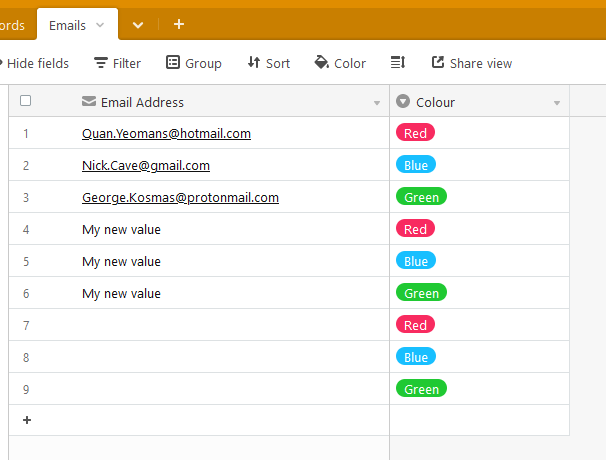Select 'My new value' cell in row 4

coord(199,229)
